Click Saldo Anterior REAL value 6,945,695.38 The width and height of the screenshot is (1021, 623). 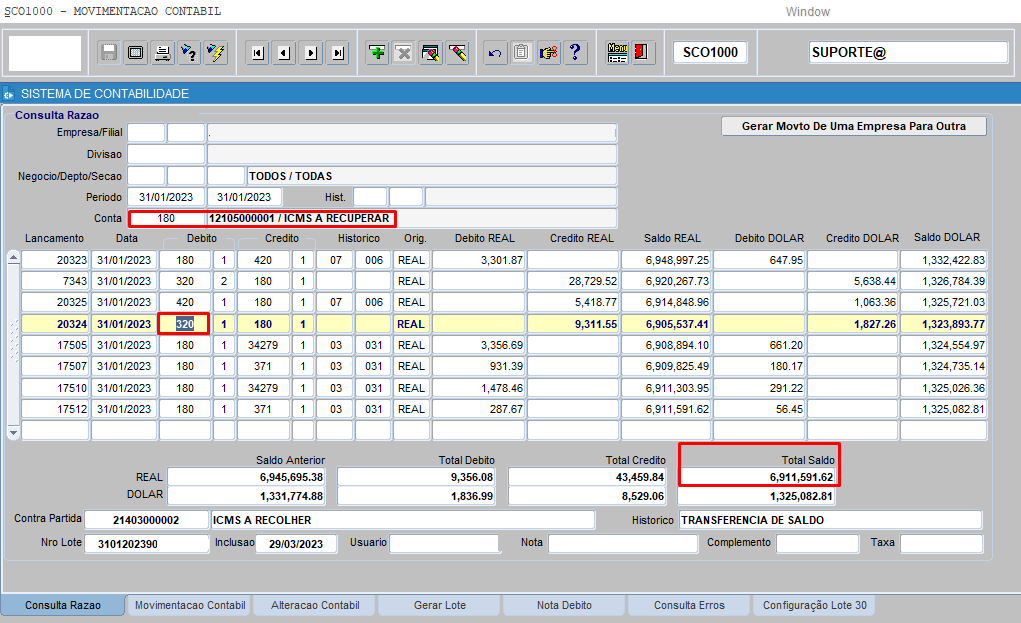247,477
